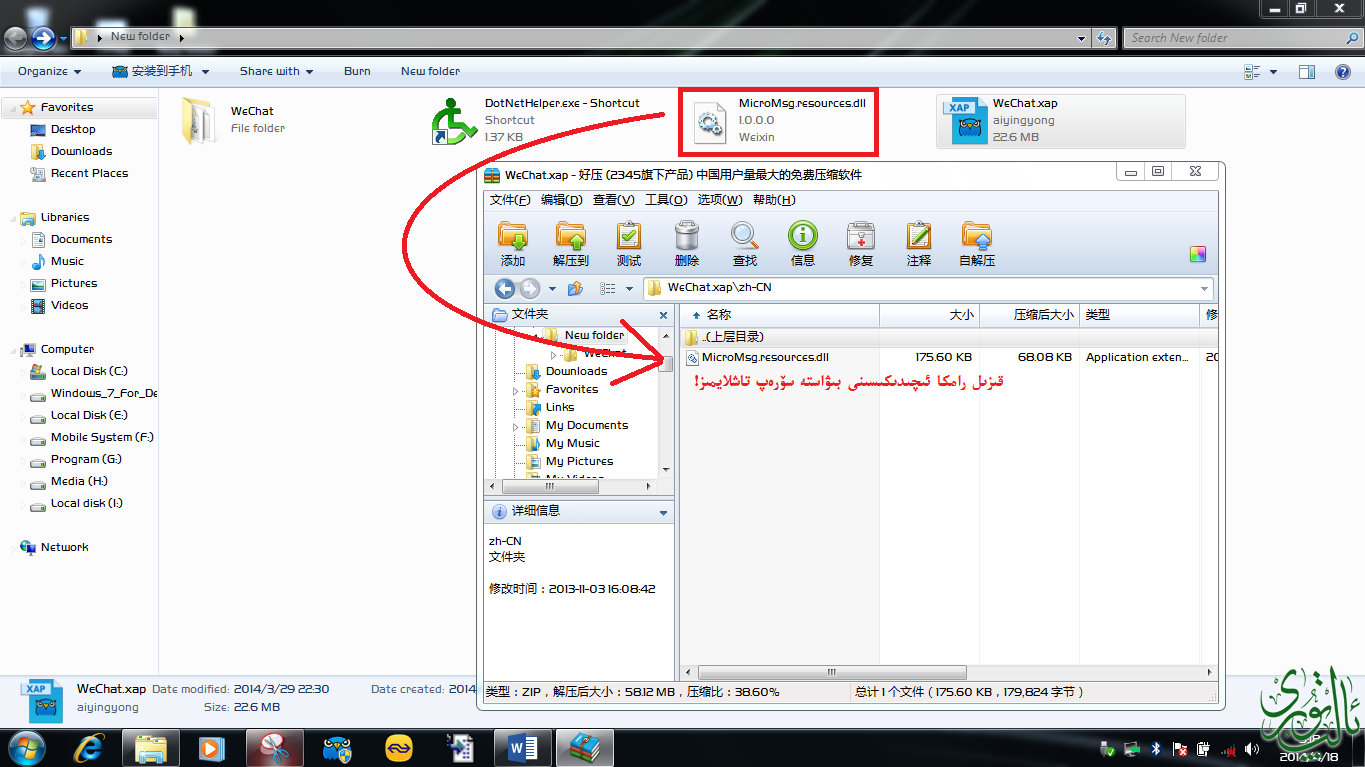The image size is (1365, 767).
Task: Click the Windows Start orb
Action: [27, 747]
